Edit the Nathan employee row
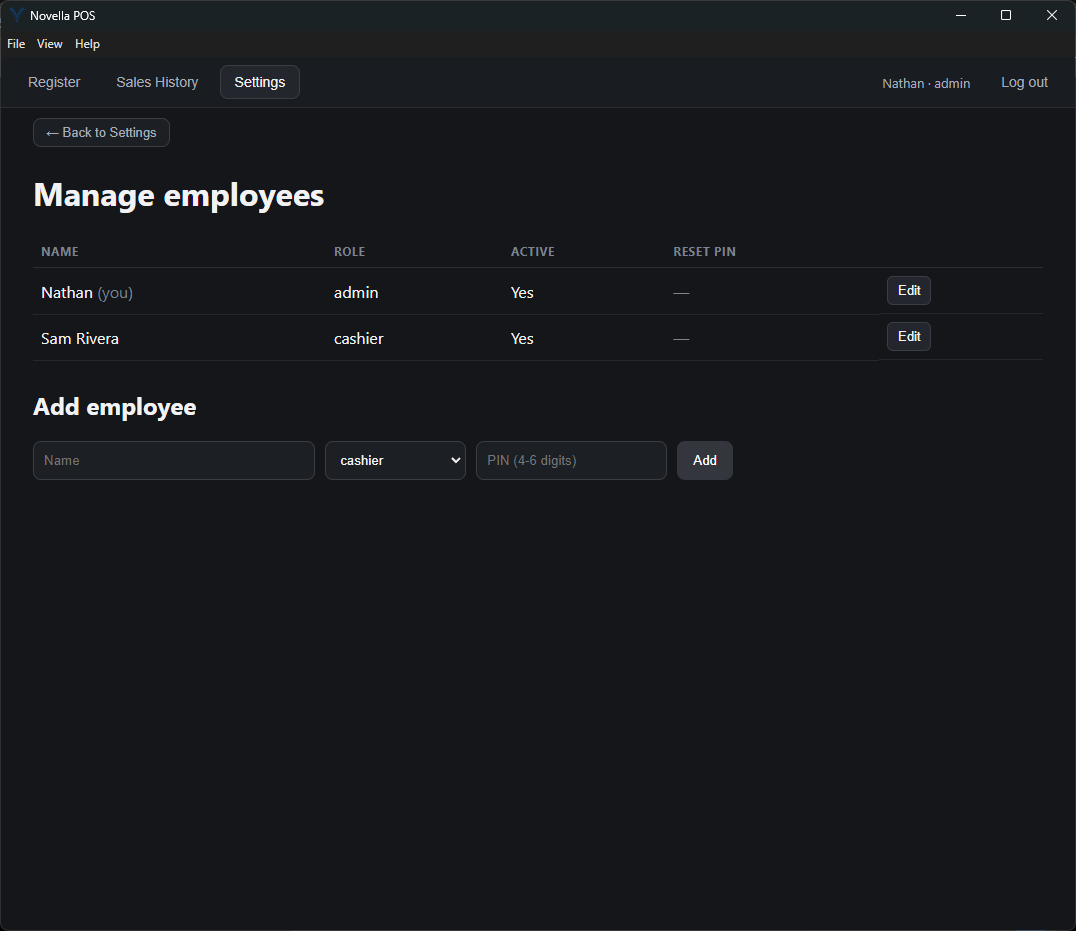 [909, 290]
